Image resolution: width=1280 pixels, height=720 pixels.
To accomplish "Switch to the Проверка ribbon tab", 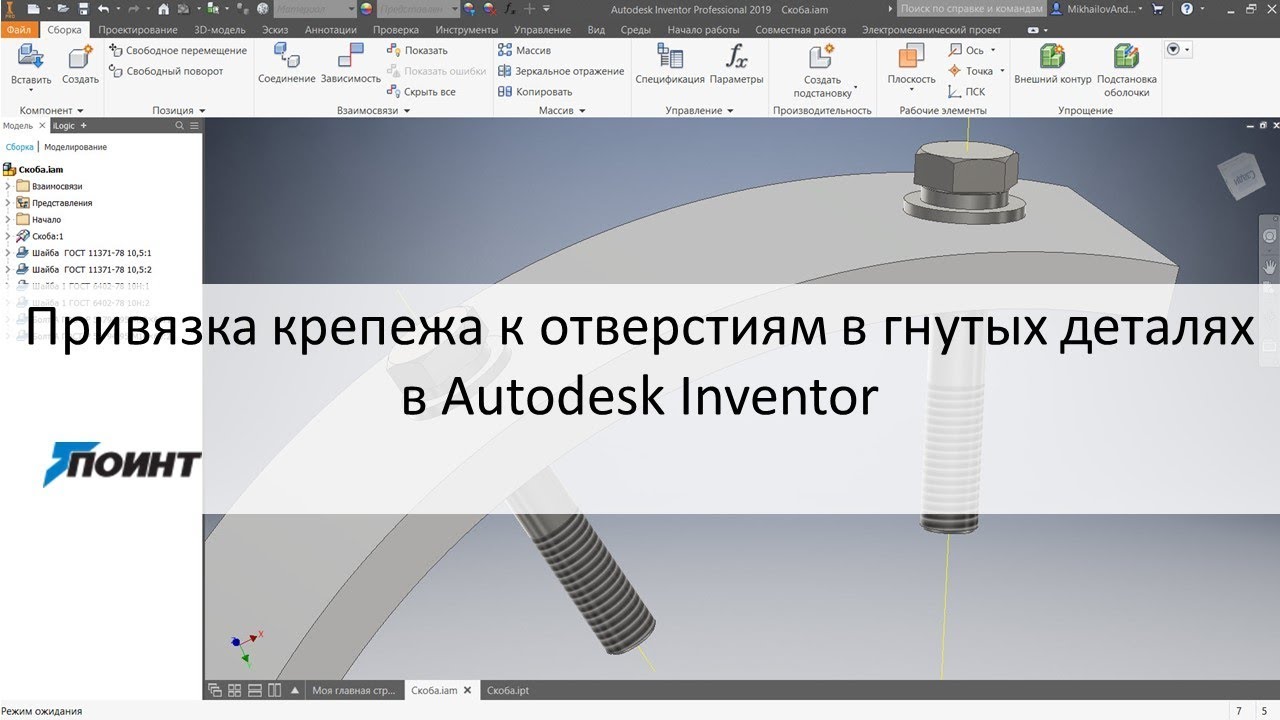I will pos(396,30).
